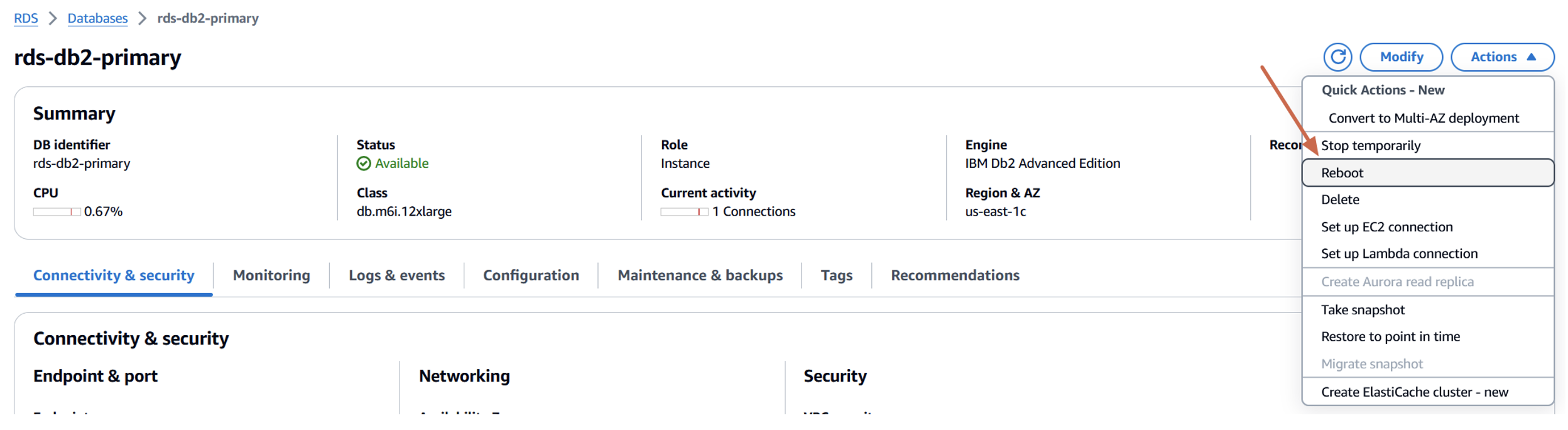
Task: Choose Stop temporarily in Actions menu
Action: [x=1370, y=146]
